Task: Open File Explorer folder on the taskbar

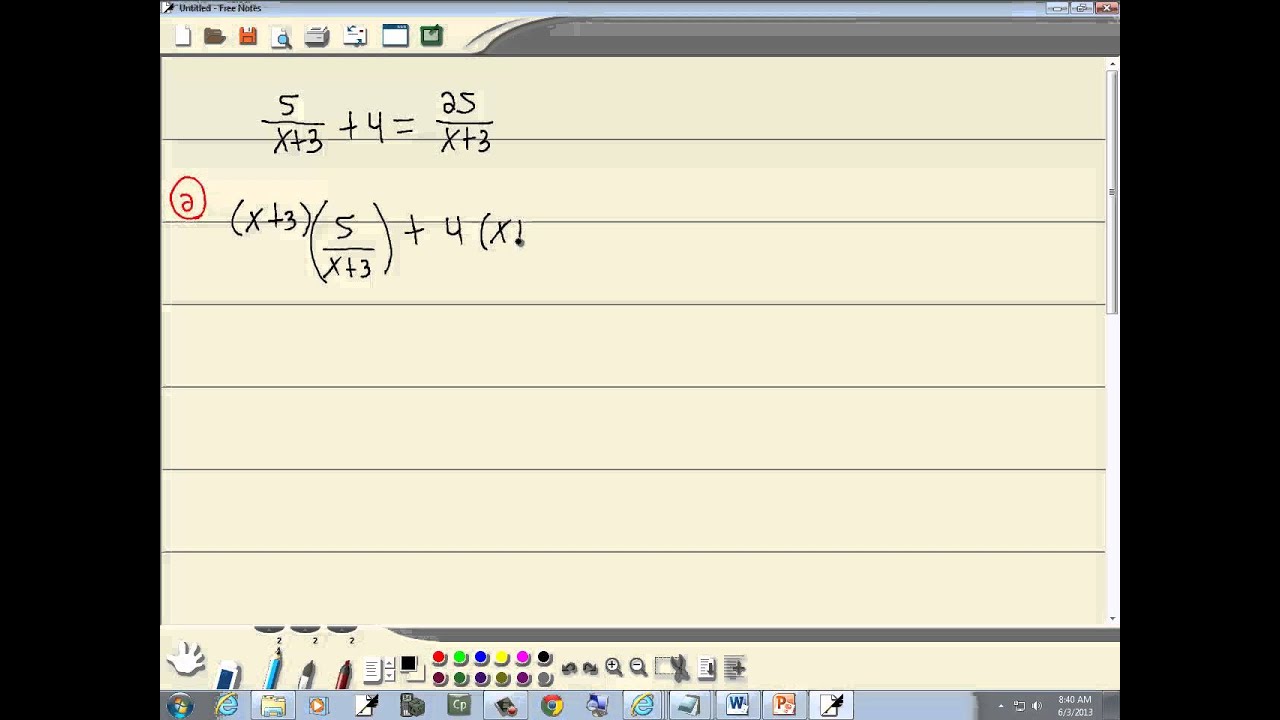Action: 273,705
